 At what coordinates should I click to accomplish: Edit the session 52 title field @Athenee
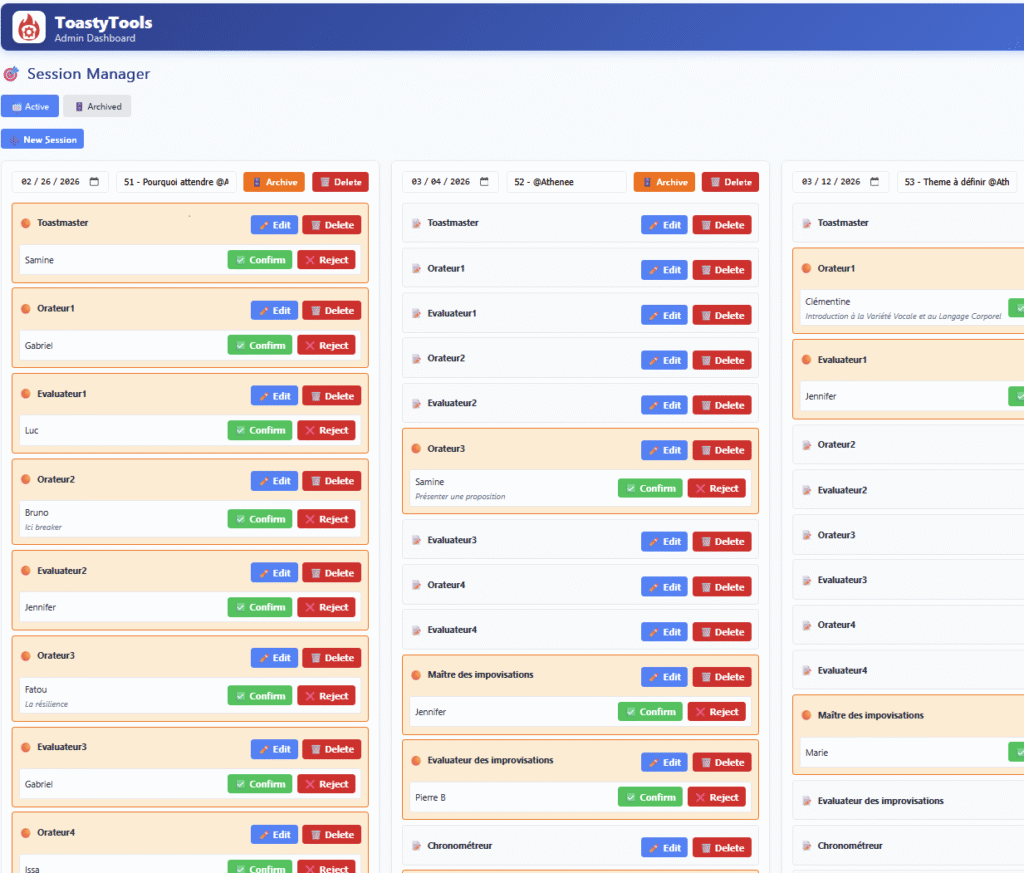(566, 182)
